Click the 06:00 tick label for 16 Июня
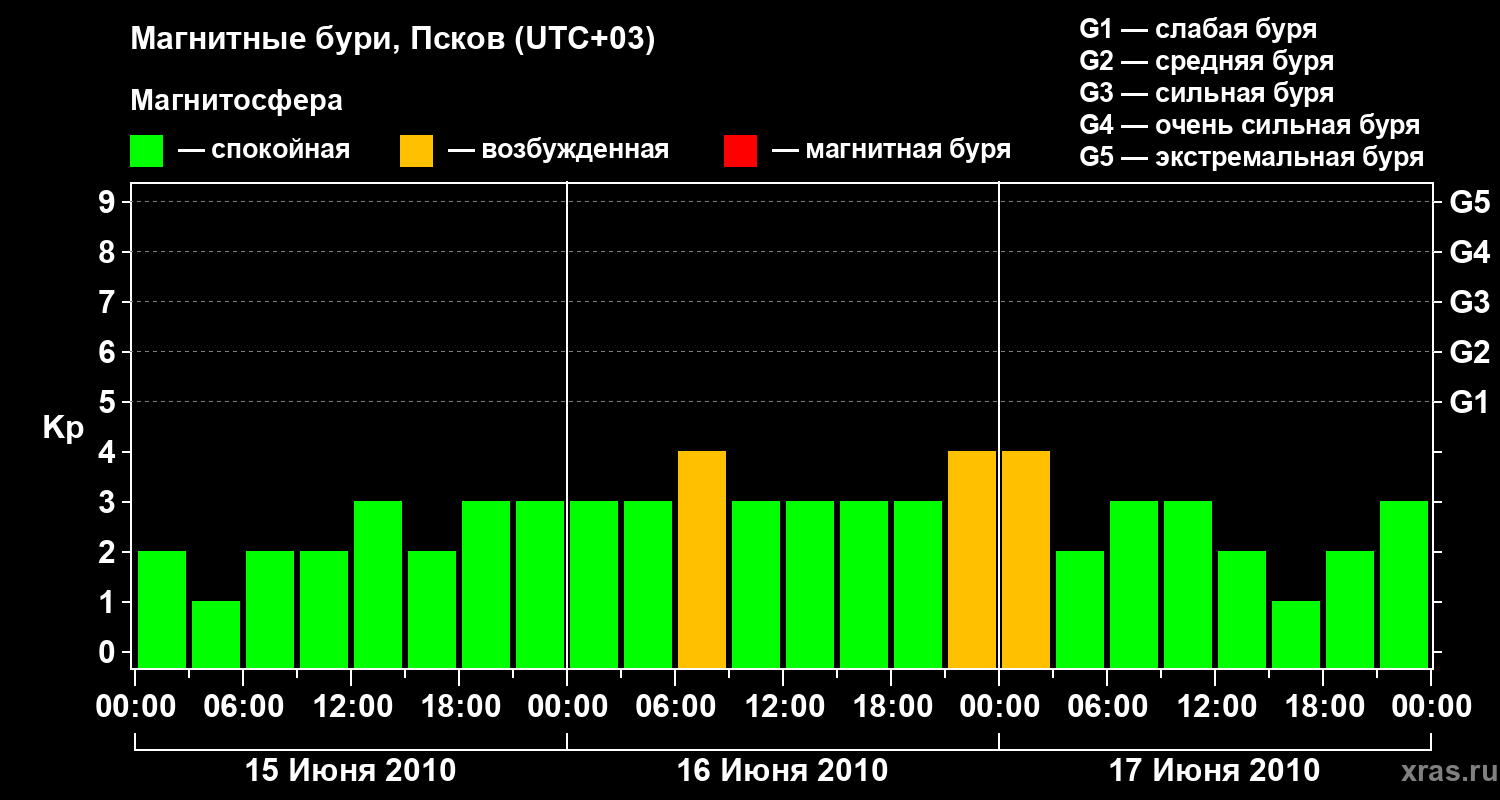Viewport: 1500px width, 800px height. tap(675, 706)
